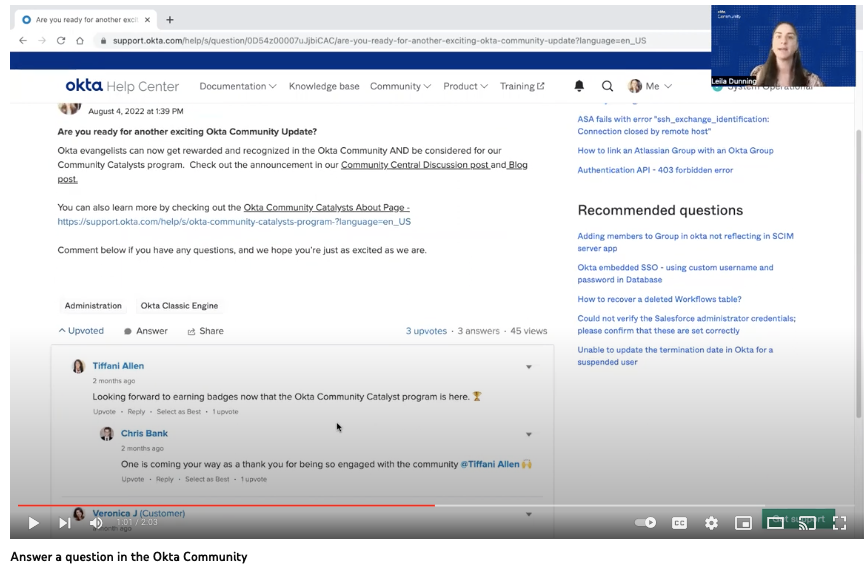The width and height of the screenshot is (864, 568).
Task: Open Tiffani Allen's profile
Action: tap(118, 366)
